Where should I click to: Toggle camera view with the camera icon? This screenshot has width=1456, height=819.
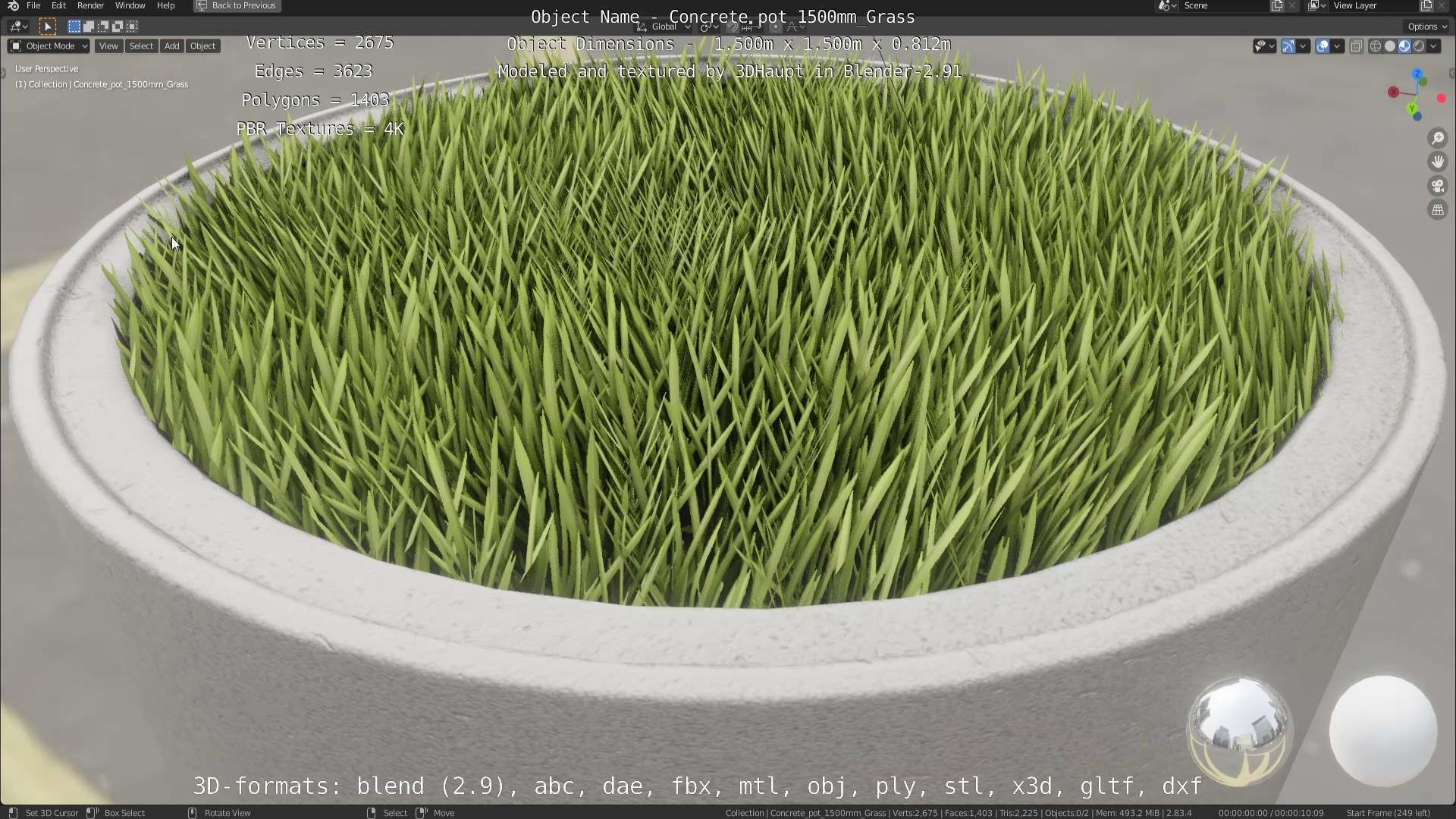point(1438,186)
